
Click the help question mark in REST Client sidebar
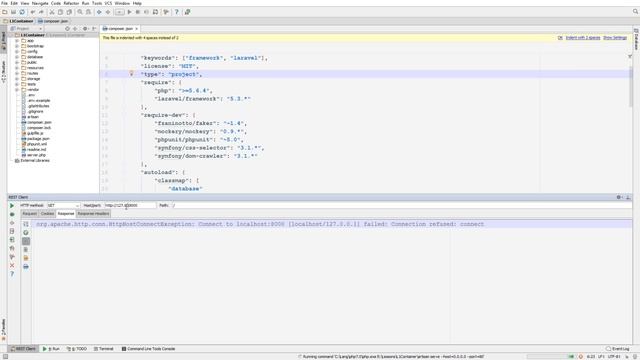(x=12, y=274)
